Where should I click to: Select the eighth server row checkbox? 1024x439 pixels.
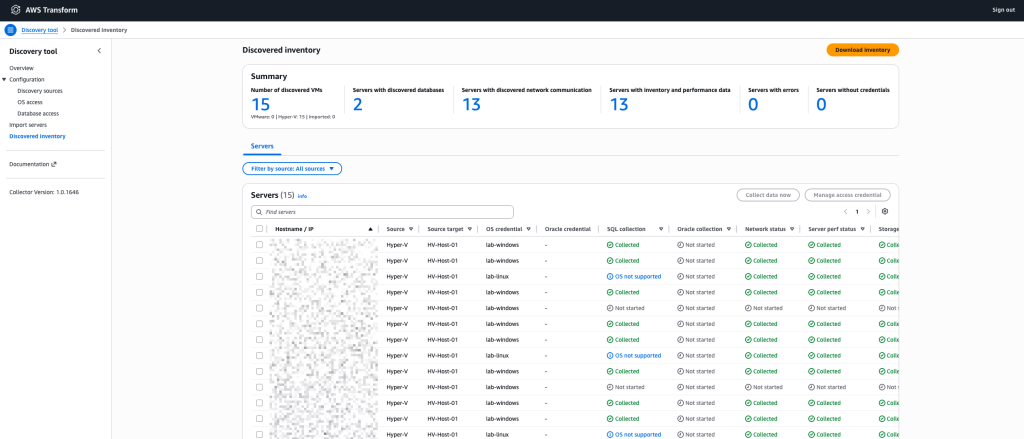[x=259, y=355]
